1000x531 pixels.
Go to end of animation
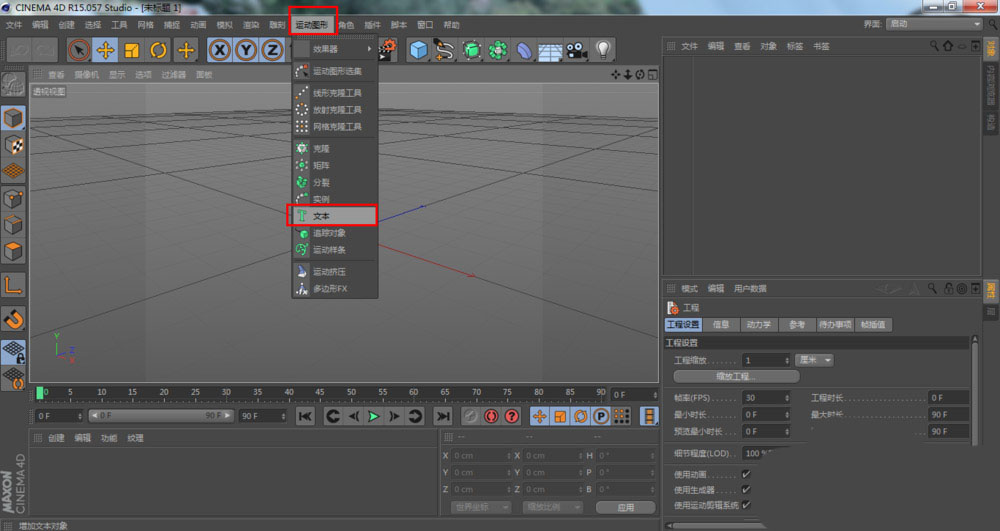pos(442,416)
